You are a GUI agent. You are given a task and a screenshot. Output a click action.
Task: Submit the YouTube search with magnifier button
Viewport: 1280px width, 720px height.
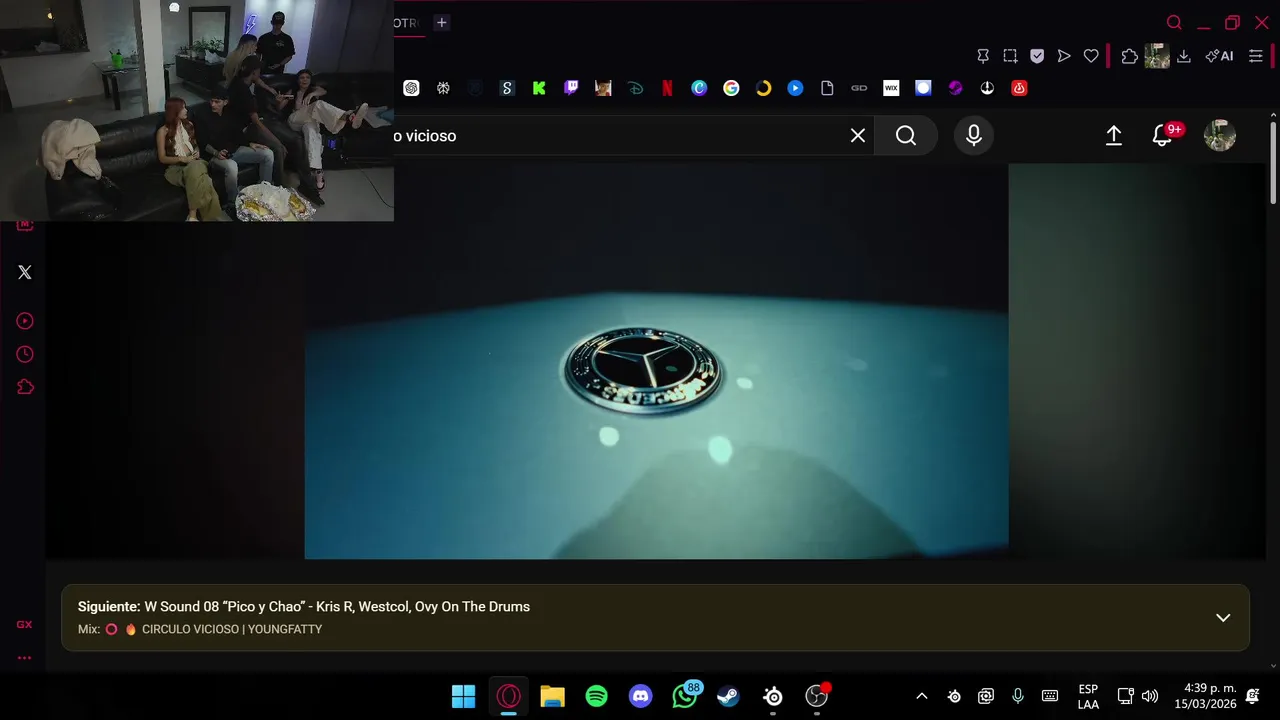point(906,135)
